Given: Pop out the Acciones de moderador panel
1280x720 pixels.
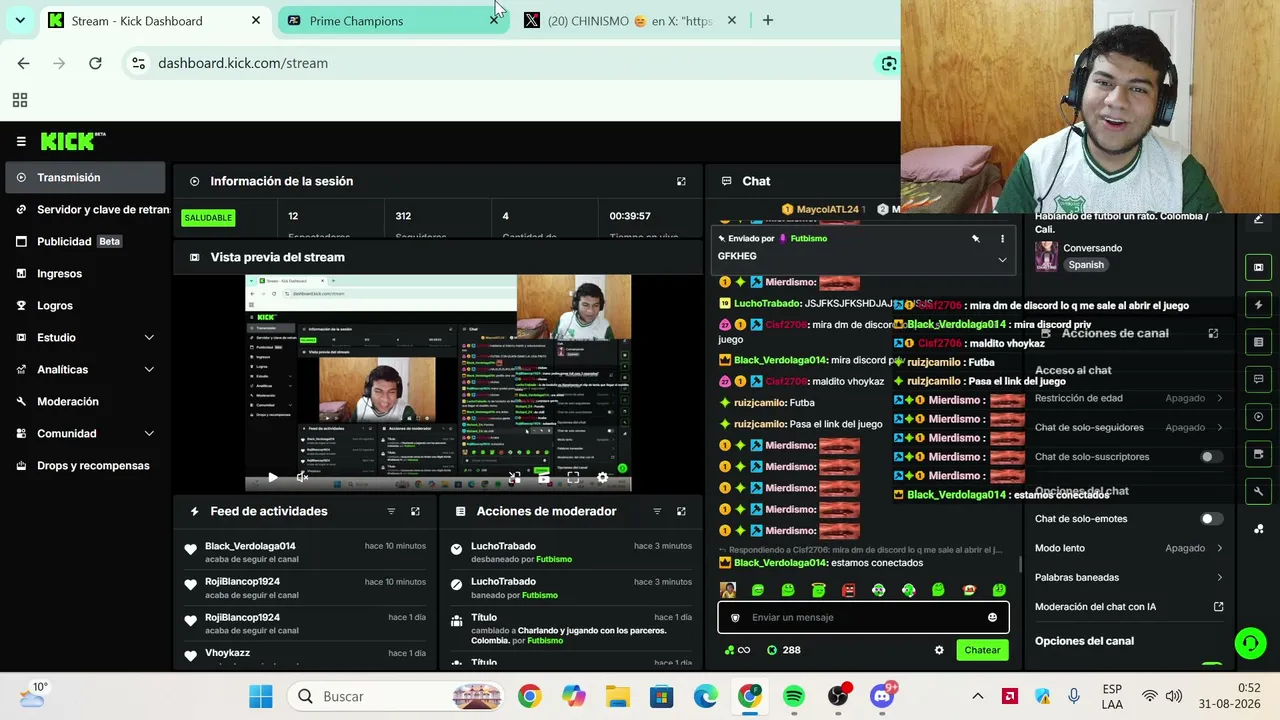Looking at the screenshot, I should [681, 511].
